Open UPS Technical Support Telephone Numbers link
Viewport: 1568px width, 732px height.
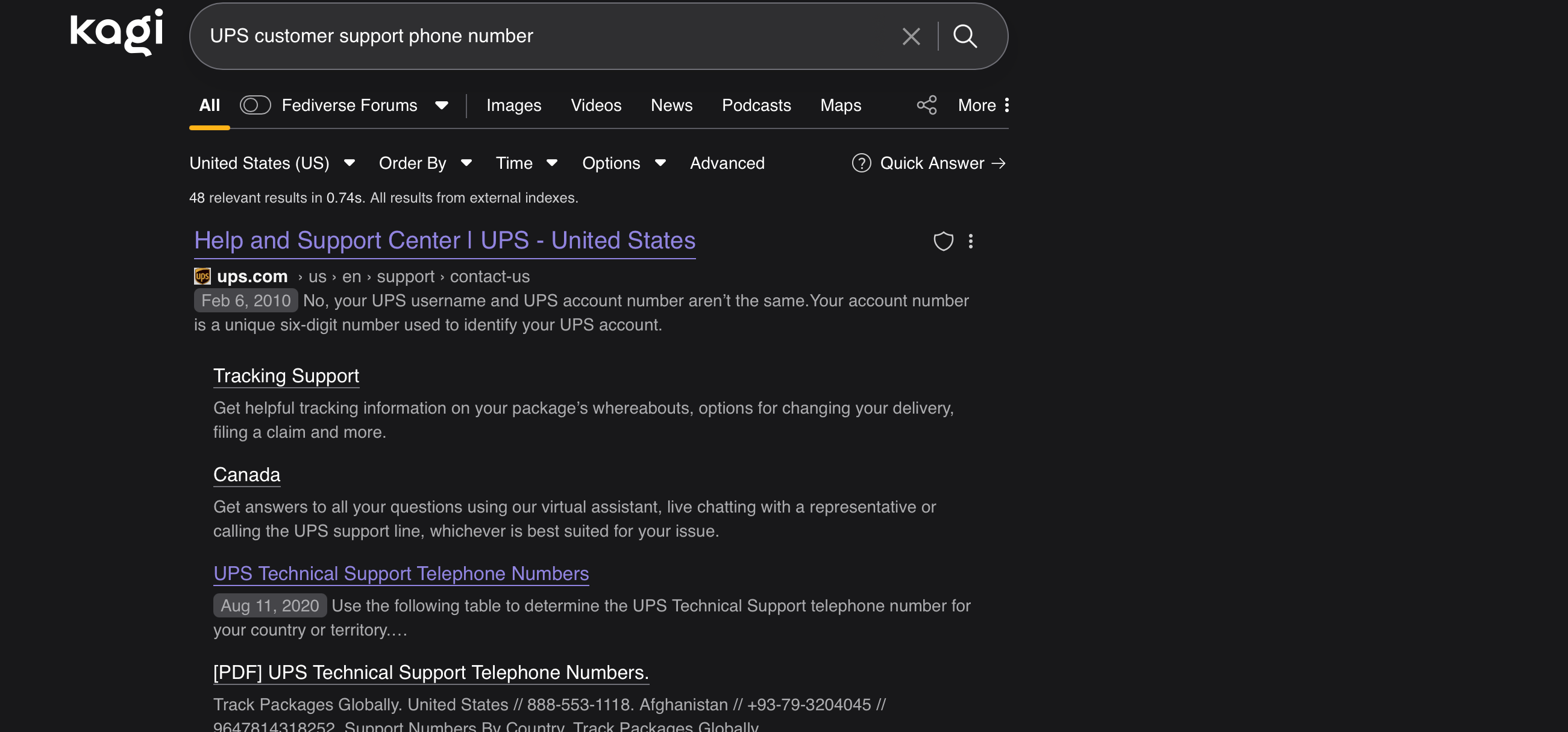click(x=401, y=573)
